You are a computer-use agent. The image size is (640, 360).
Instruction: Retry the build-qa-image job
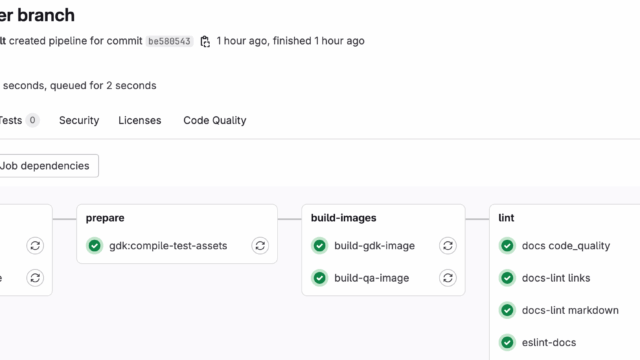click(x=448, y=278)
